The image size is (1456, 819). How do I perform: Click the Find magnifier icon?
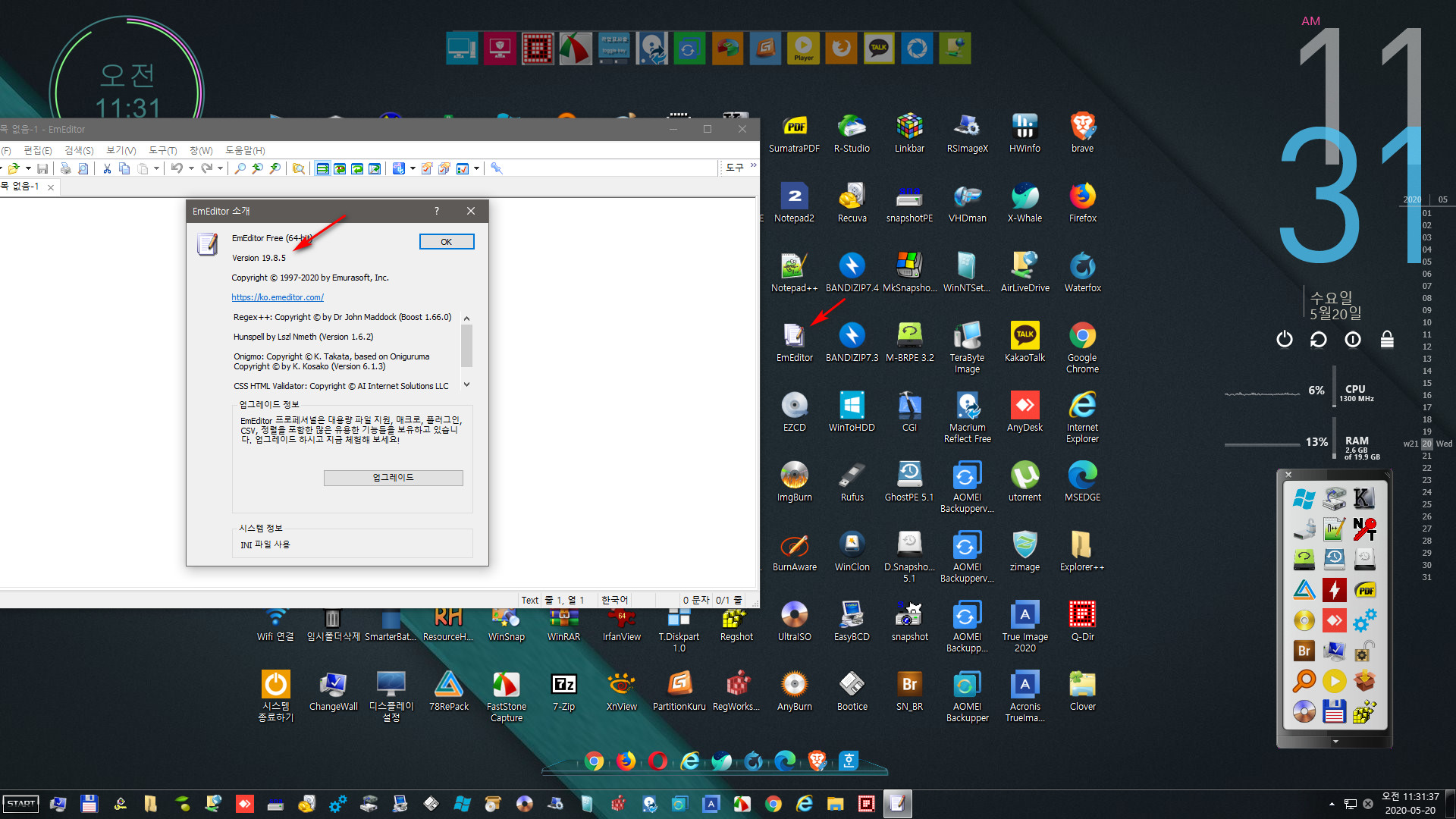point(240,168)
